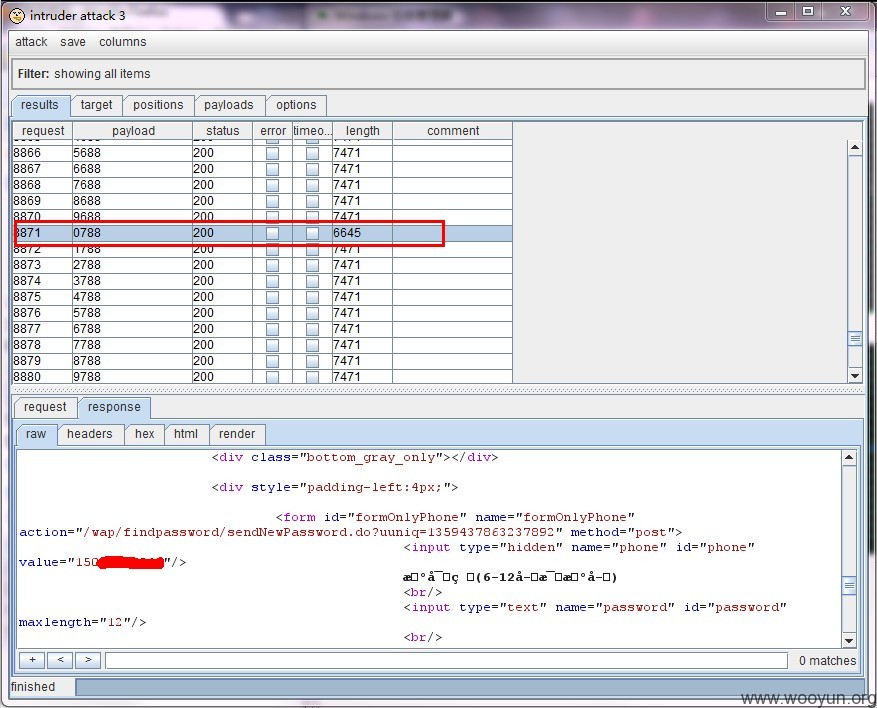The height and width of the screenshot is (708, 877).
Task: Toggle timeout checkbox for request 8869
Action: (x=313, y=201)
